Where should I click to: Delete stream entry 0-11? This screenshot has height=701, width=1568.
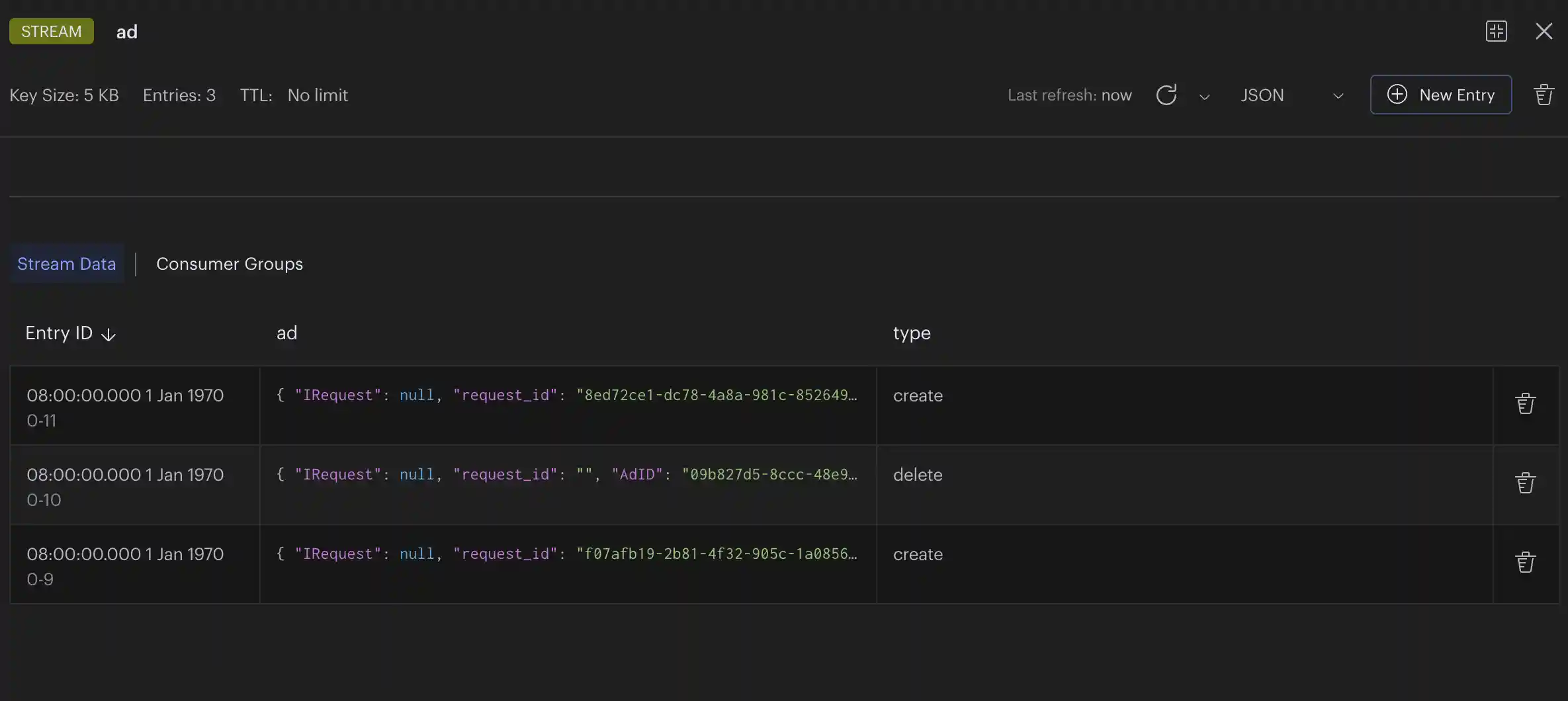pos(1525,404)
